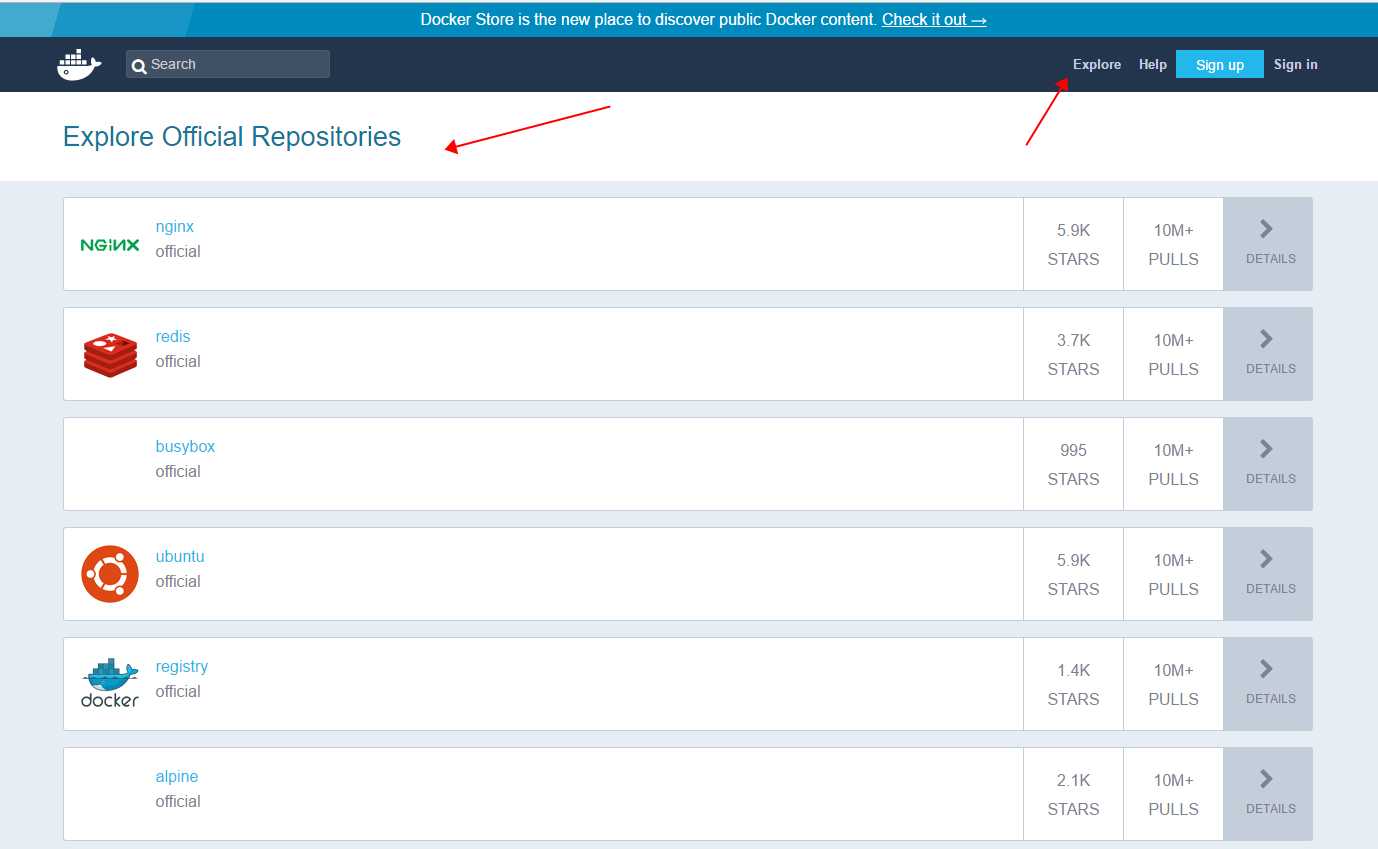Click redis 10M+ pulls count

pyautogui.click(x=1173, y=341)
